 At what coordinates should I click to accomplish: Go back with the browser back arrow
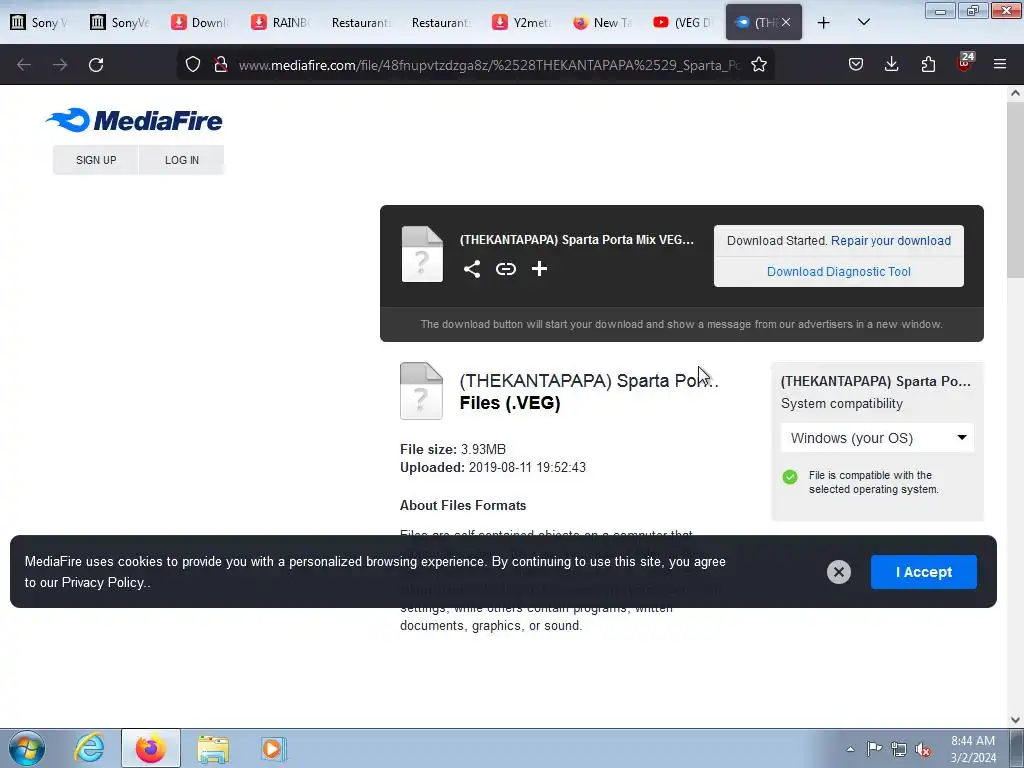click(x=24, y=65)
